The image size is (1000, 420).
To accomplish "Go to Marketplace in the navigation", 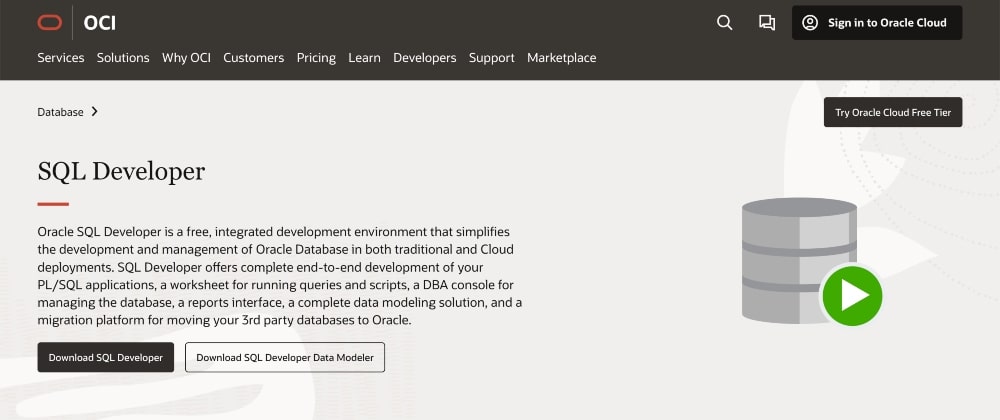I will [561, 58].
